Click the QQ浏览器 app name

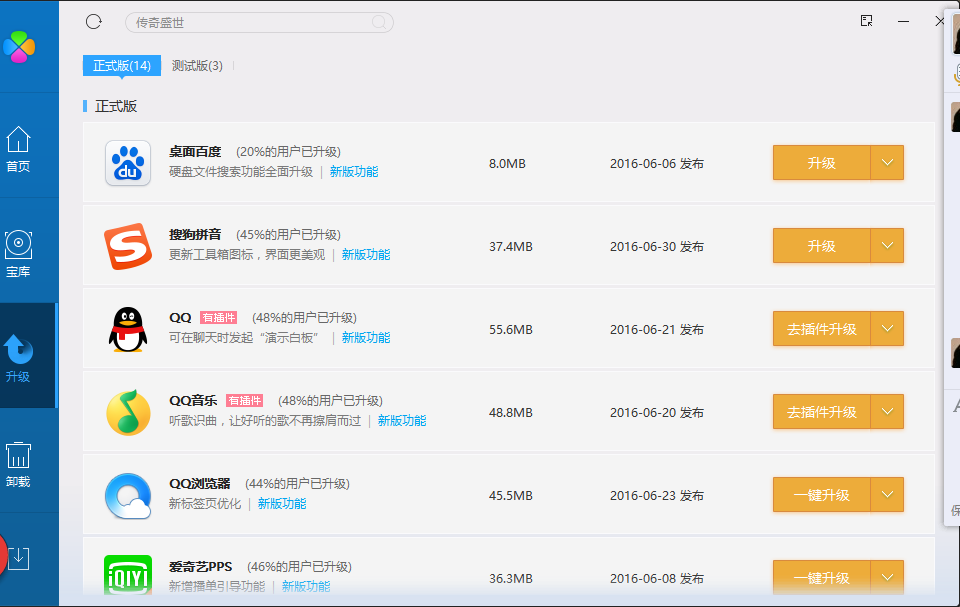coord(200,483)
